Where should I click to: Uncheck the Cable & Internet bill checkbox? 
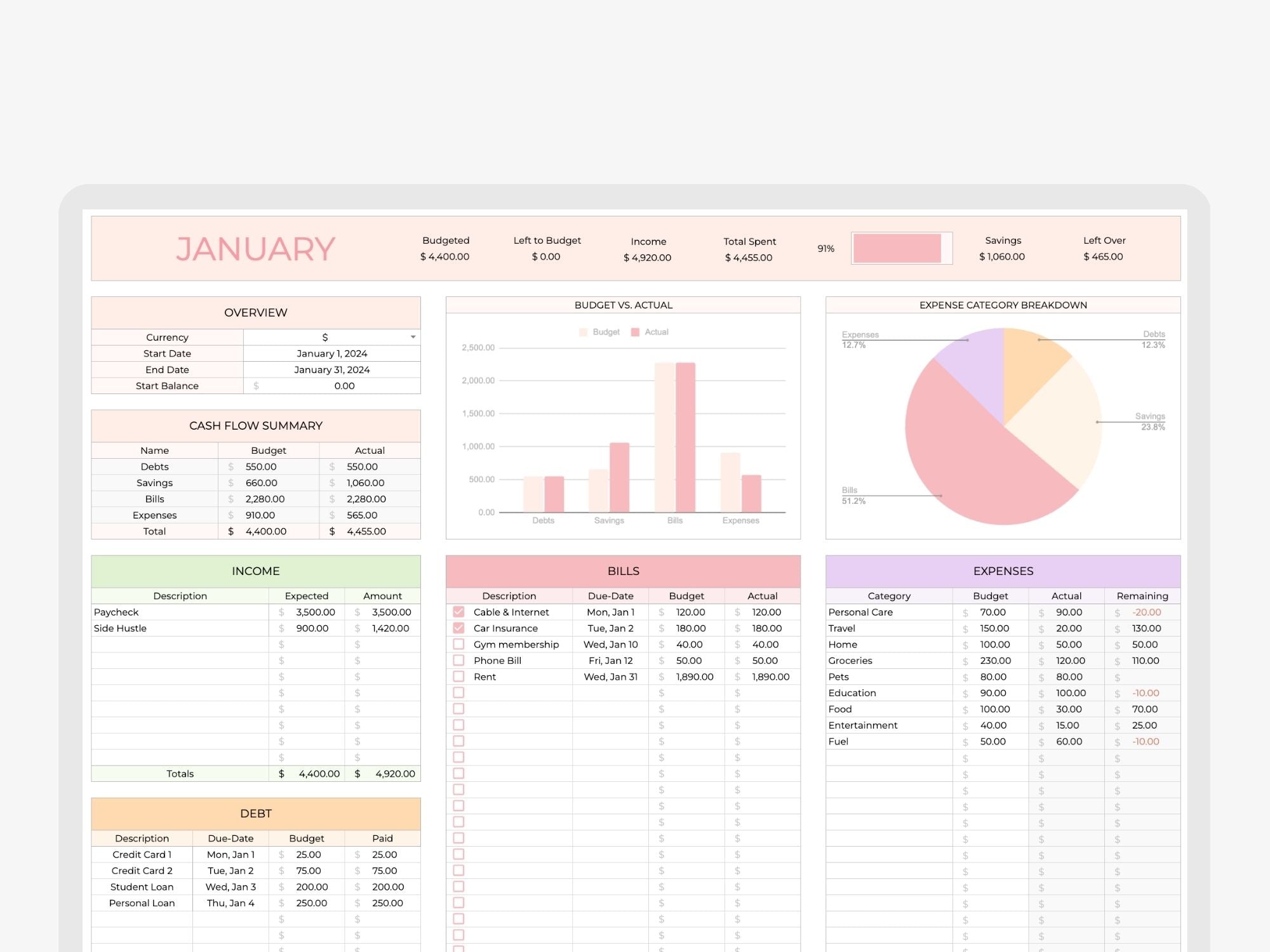[458, 612]
